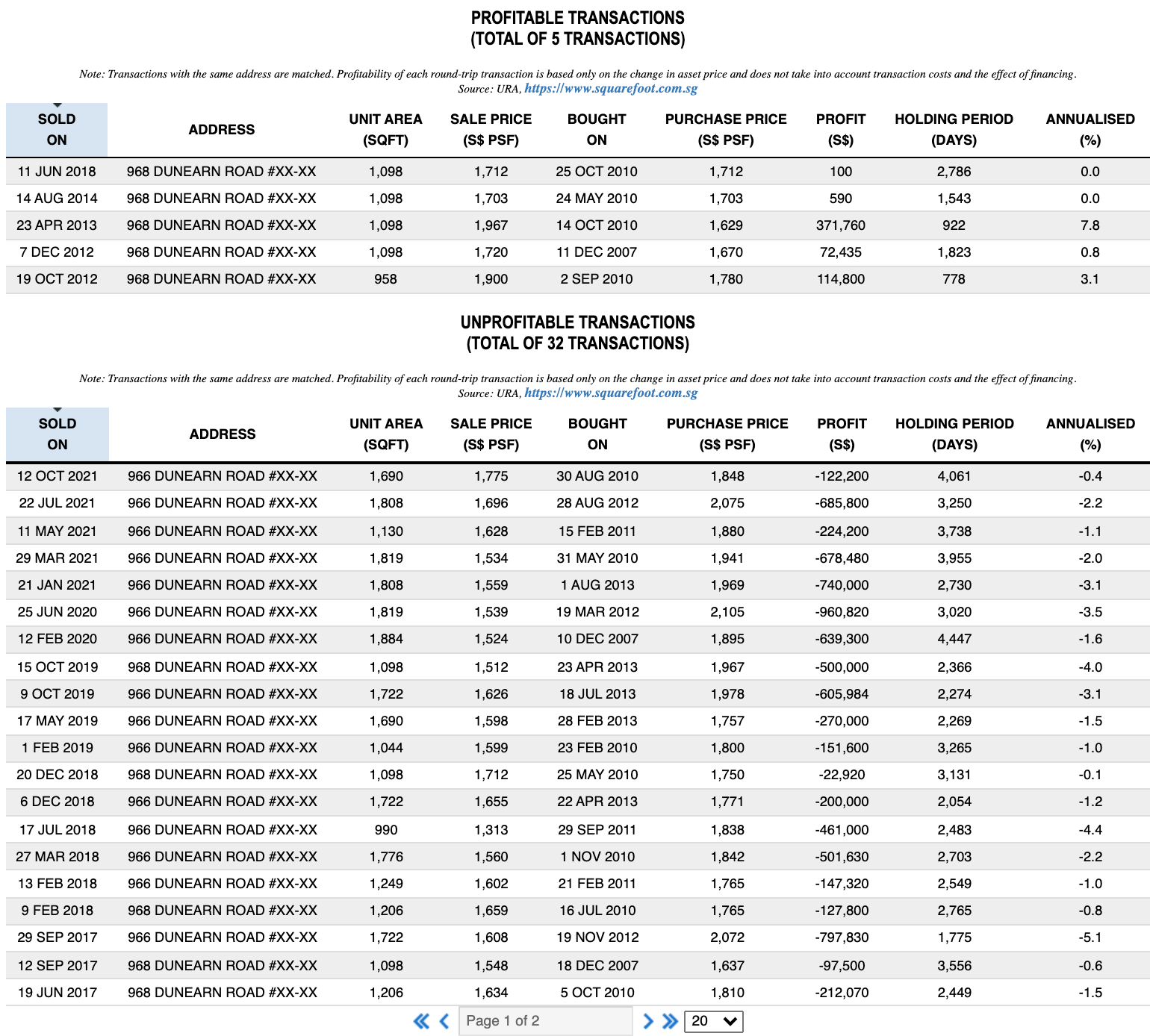Sort profitable table by Profit (S$) column
The height and width of the screenshot is (1036, 1150).
tap(840, 130)
